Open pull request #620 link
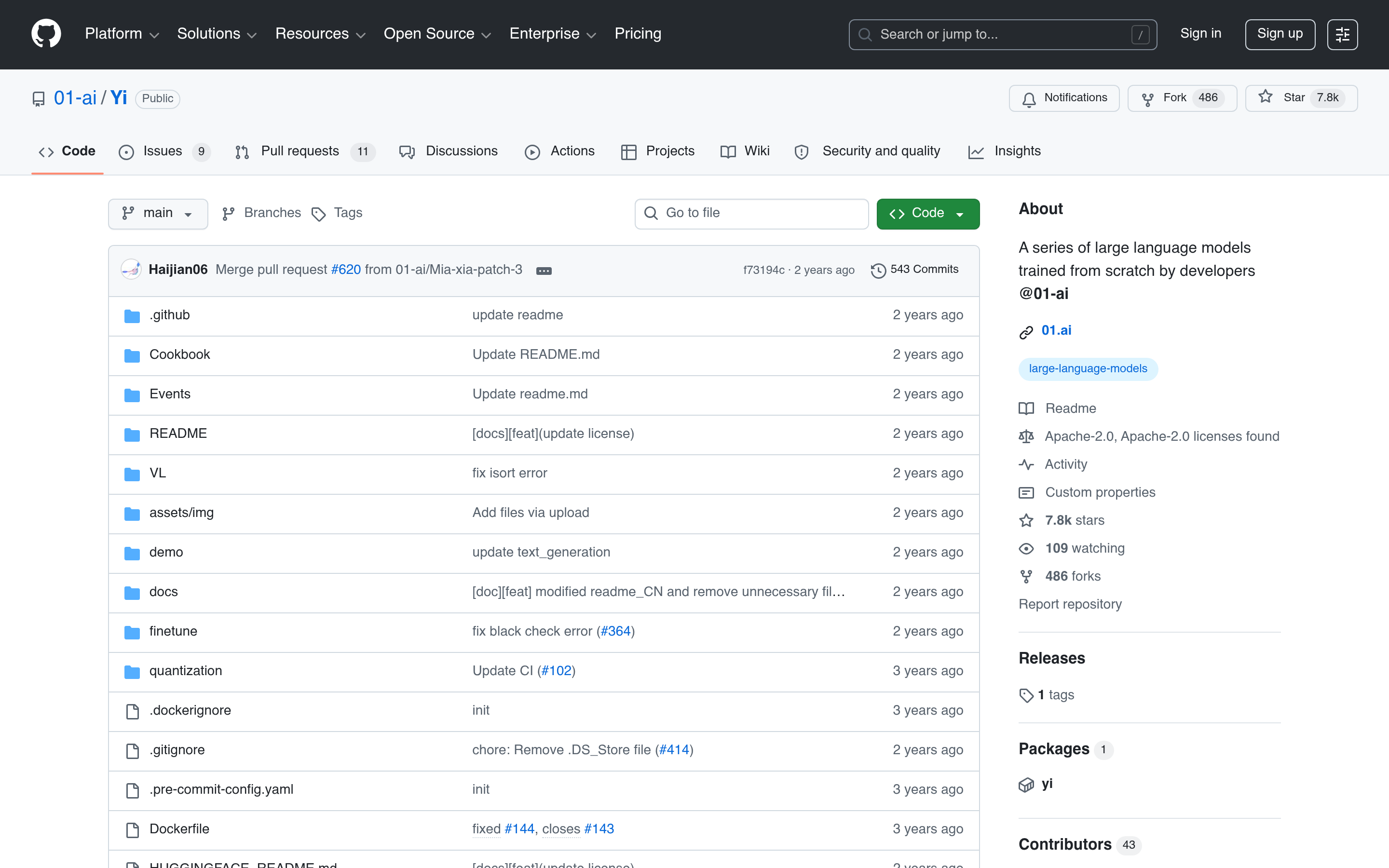 pyautogui.click(x=346, y=270)
